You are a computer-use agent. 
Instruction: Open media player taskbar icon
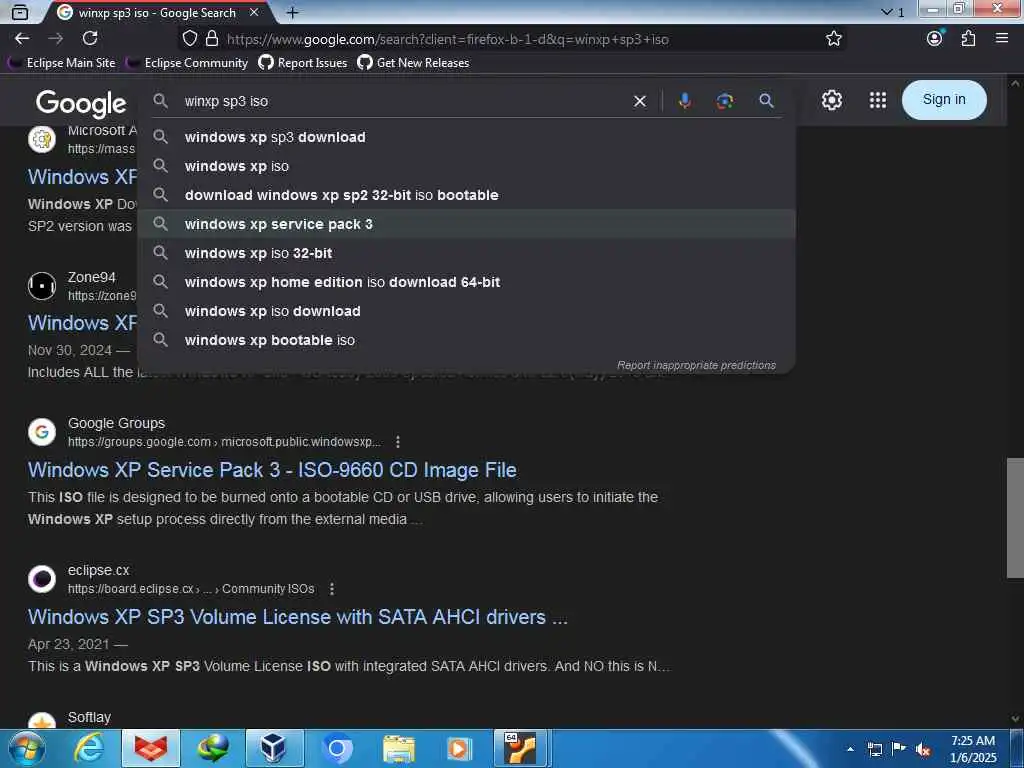point(460,748)
